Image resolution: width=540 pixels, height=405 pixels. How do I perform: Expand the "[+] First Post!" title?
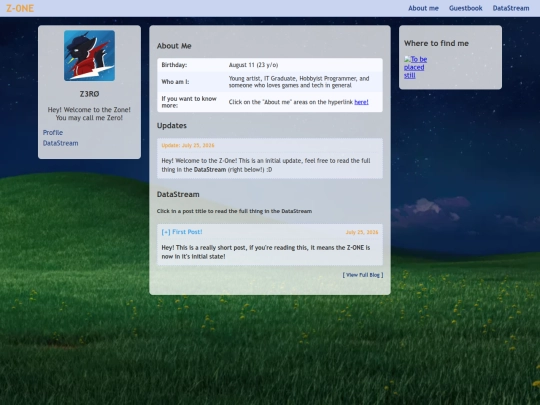(x=182, y=232)
